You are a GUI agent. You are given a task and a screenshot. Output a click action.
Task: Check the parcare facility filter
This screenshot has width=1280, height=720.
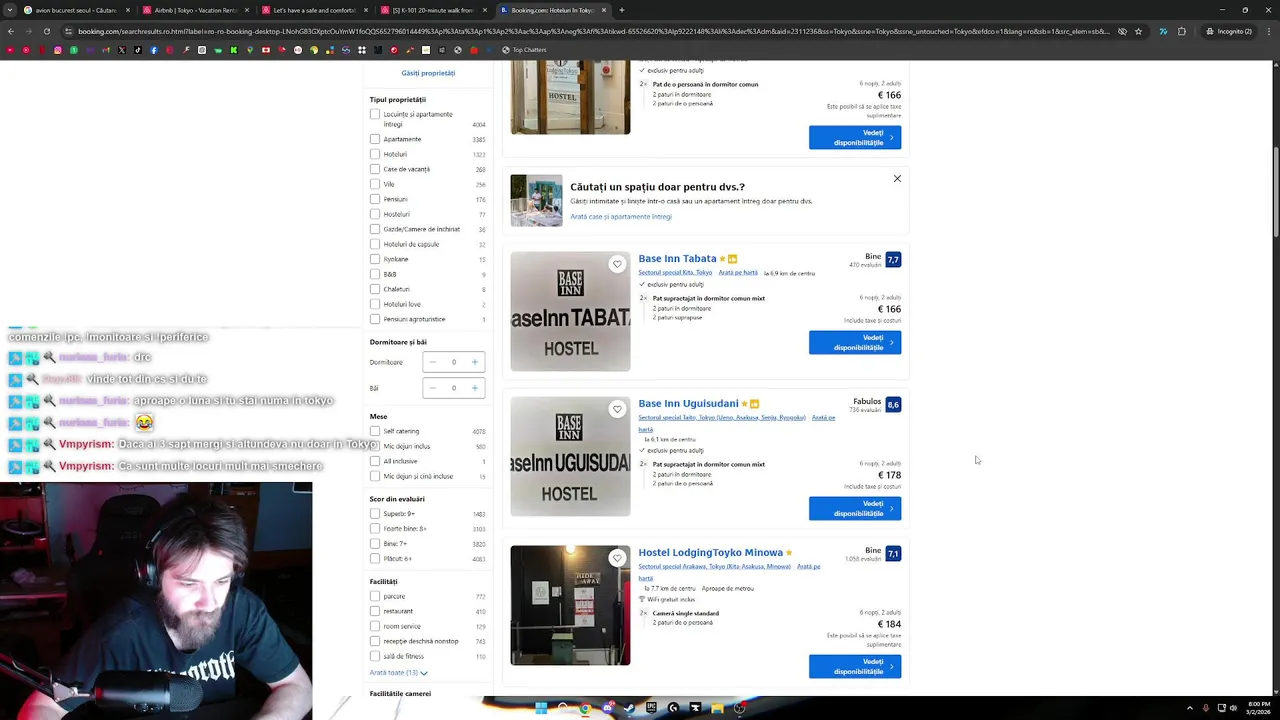tap(375, 596)
